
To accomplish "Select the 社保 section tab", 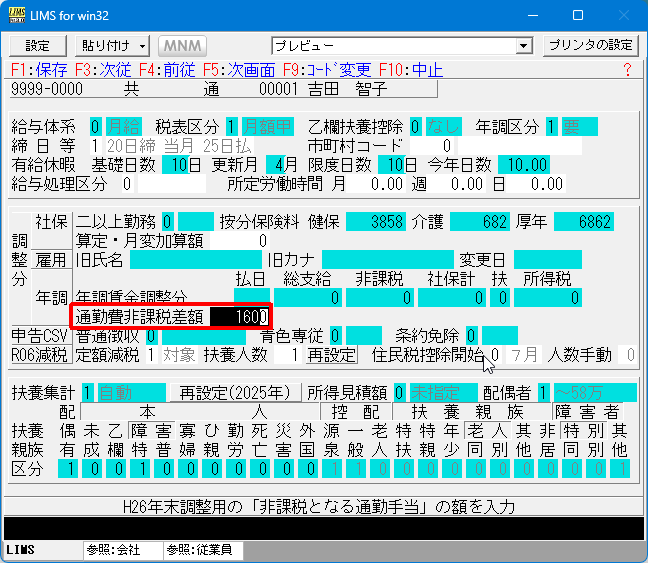I will click(51, 221).
